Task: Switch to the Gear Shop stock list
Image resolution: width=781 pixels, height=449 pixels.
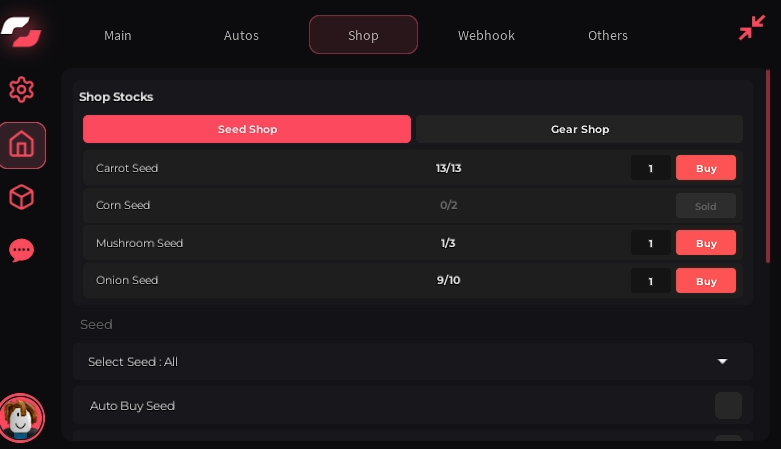Action: click(579, 129)
